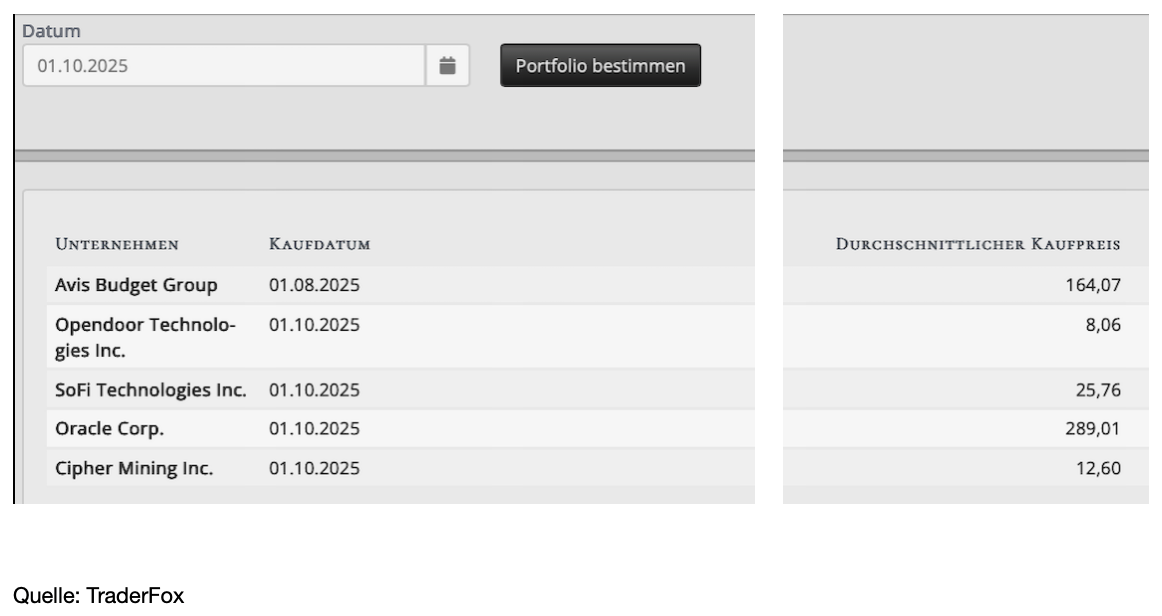Select Cipher Mining Inc. in the table

point(134,468)
